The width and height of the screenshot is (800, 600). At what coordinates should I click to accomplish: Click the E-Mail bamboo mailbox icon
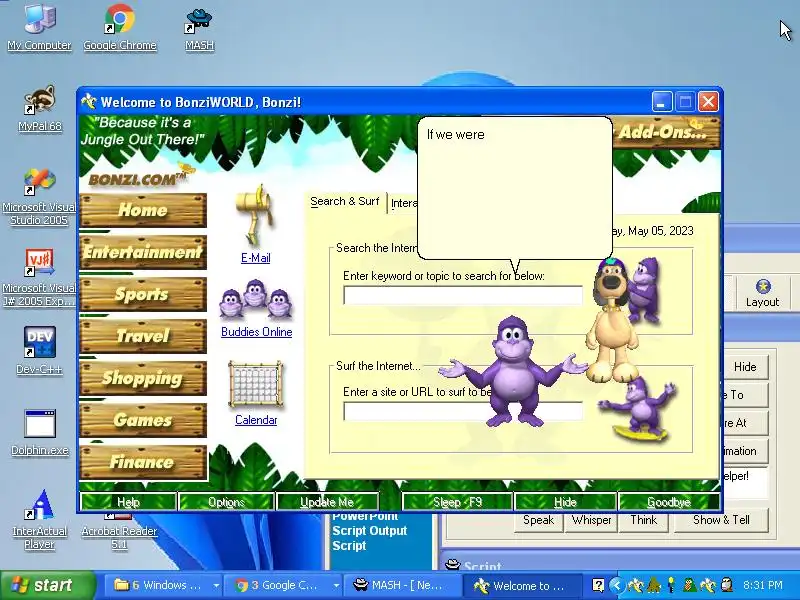point(255,215)
